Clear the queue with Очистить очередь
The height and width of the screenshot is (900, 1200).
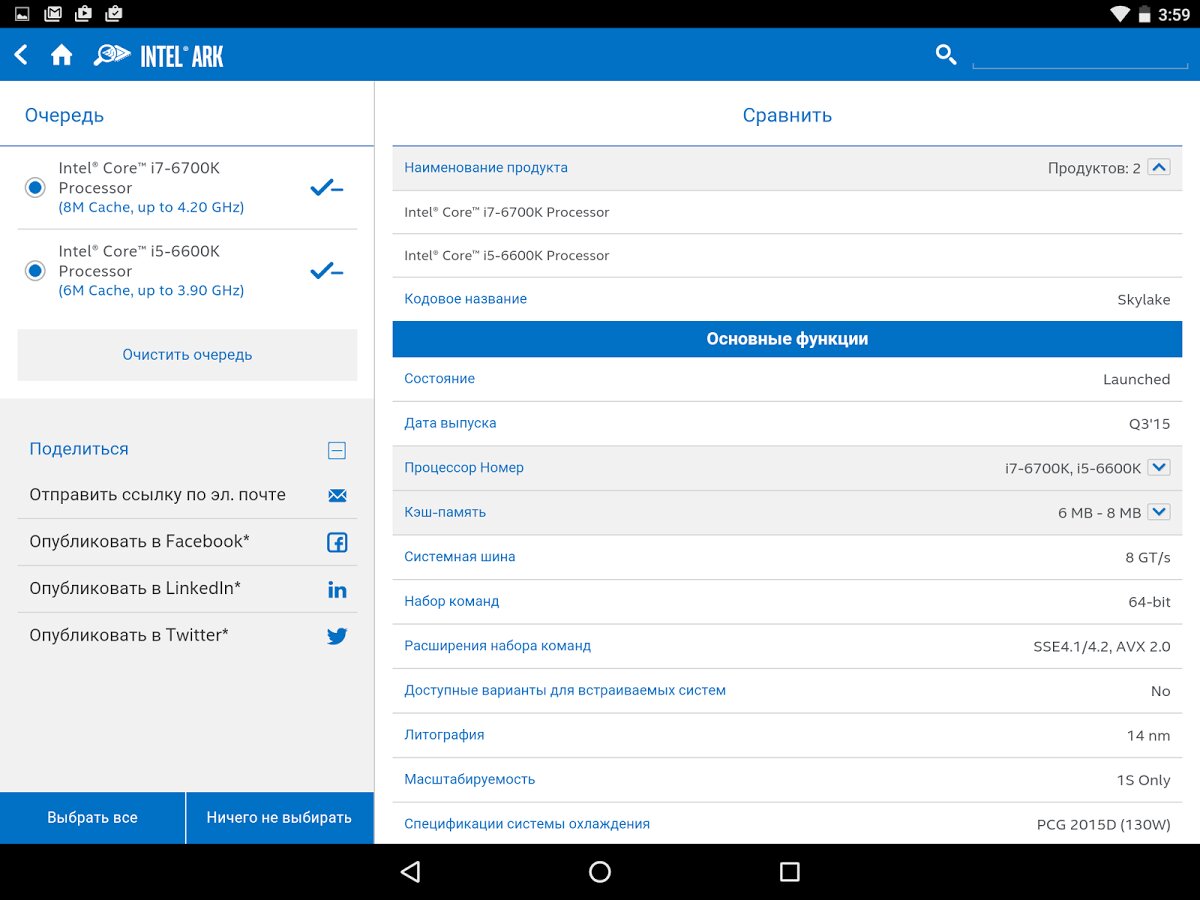point(187,355)
